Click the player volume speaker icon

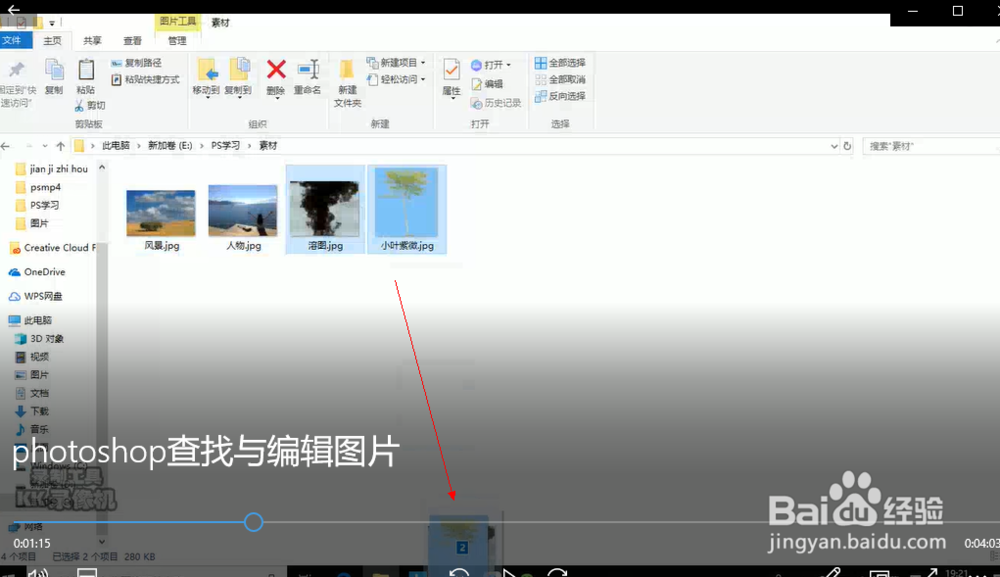point(38,572)
